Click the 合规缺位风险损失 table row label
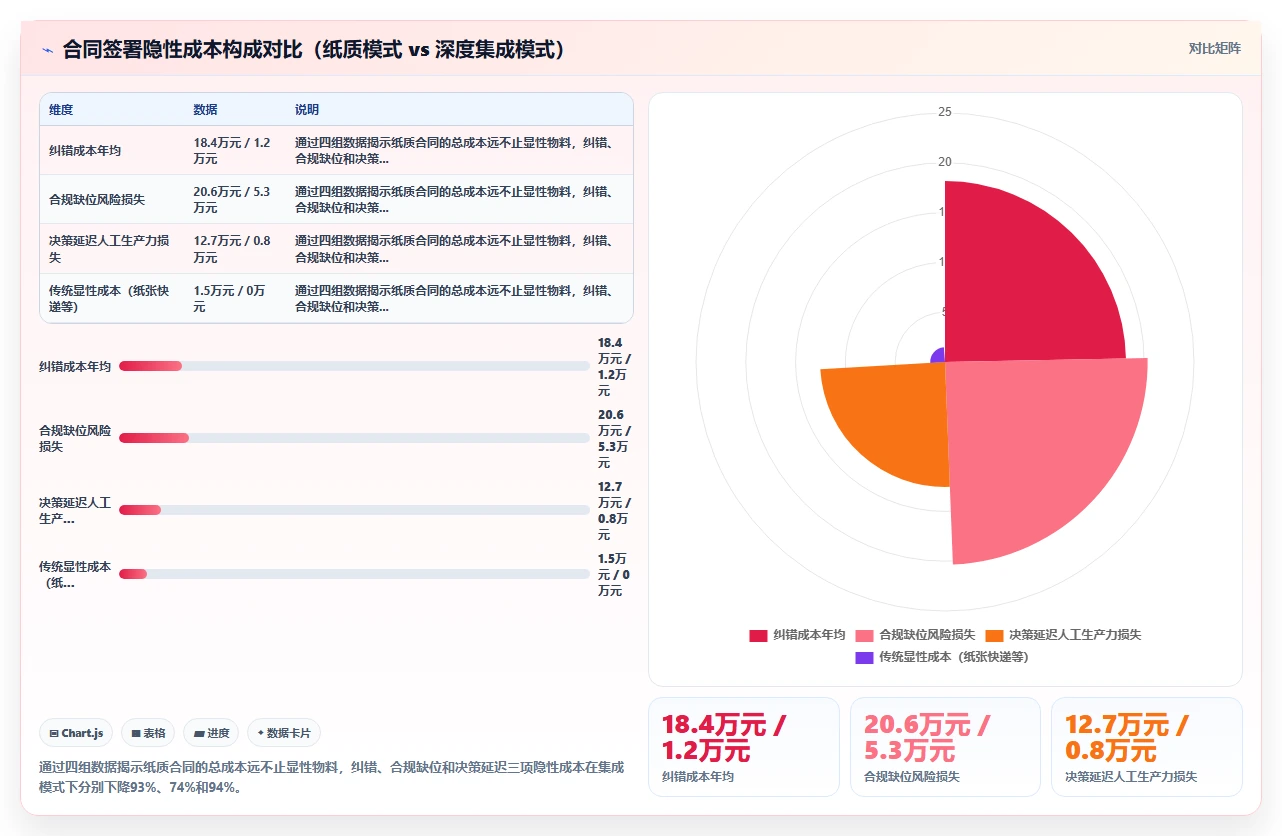 97,199
